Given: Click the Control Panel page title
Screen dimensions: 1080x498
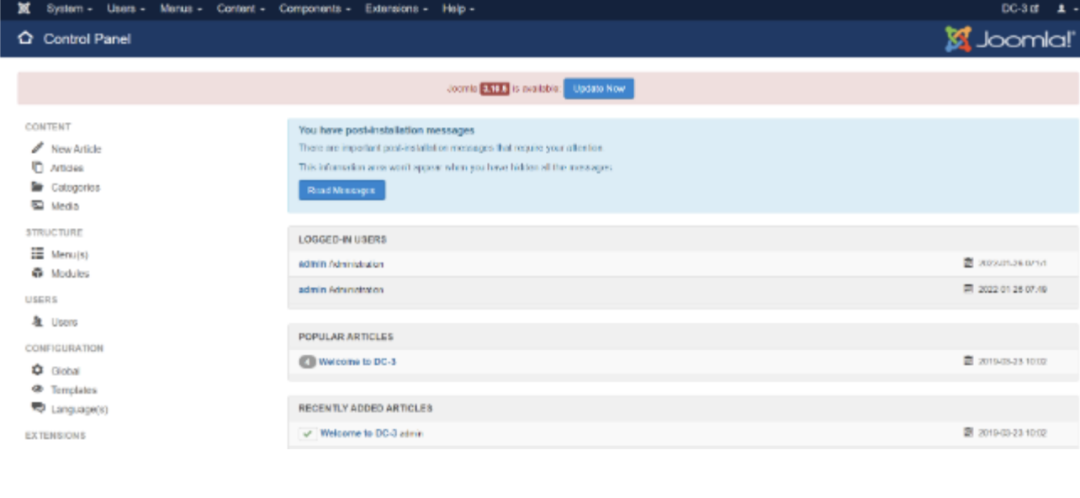Looking at the screenshot, I should coord(87,39).
